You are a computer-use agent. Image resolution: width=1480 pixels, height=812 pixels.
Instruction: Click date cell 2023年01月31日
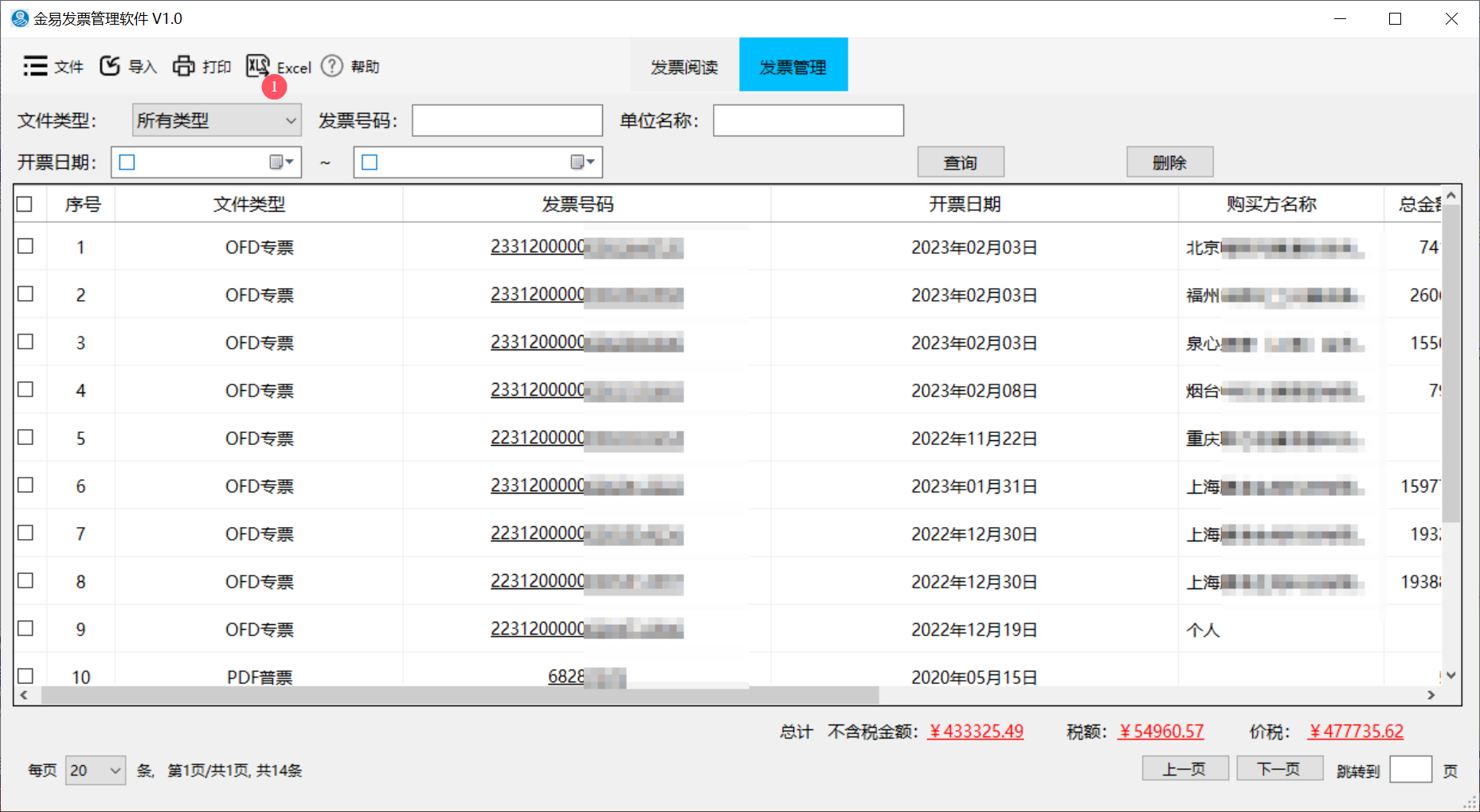[974, 486]
